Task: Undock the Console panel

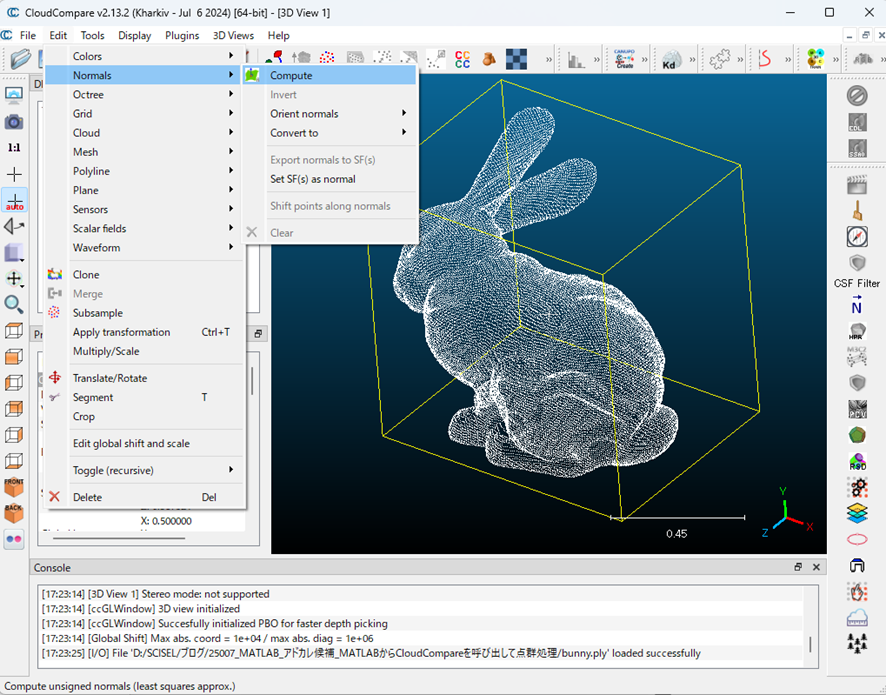Action: [798, 567]
